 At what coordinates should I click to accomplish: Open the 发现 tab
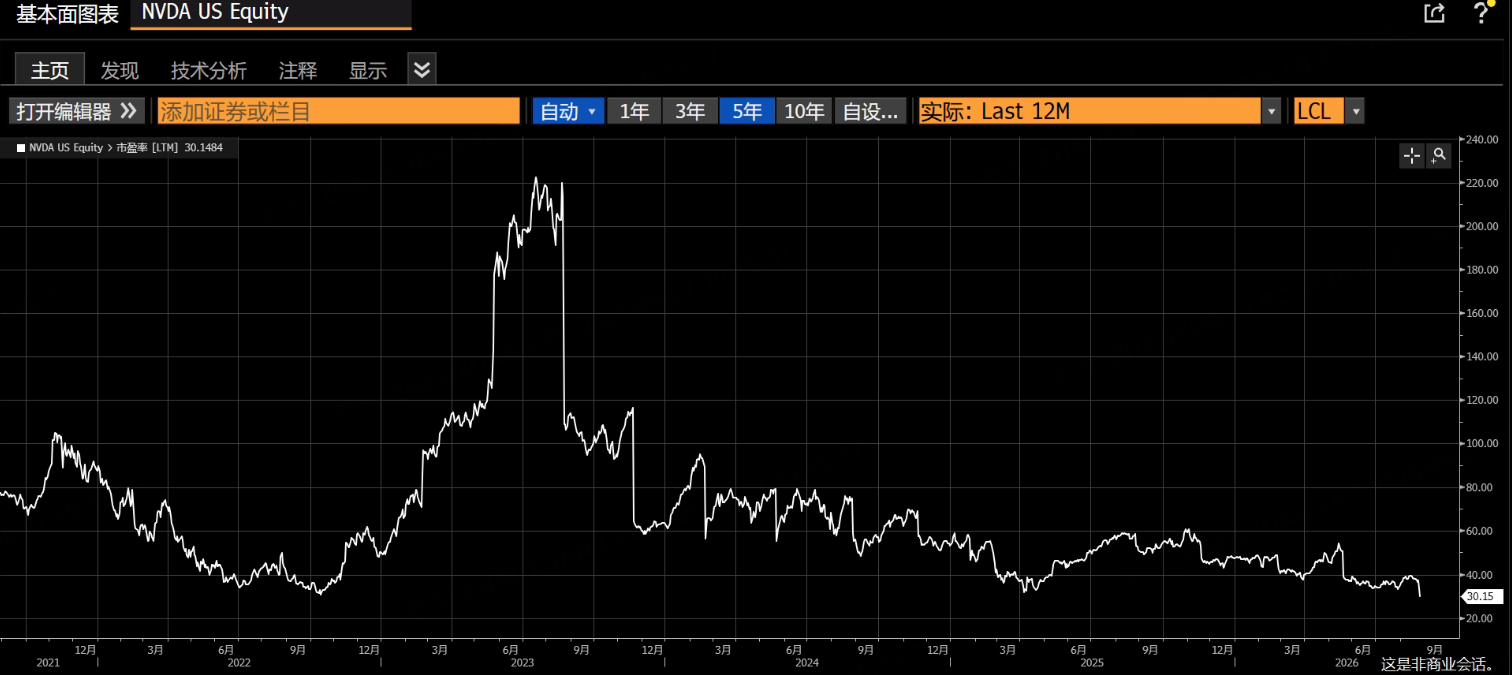120,70
